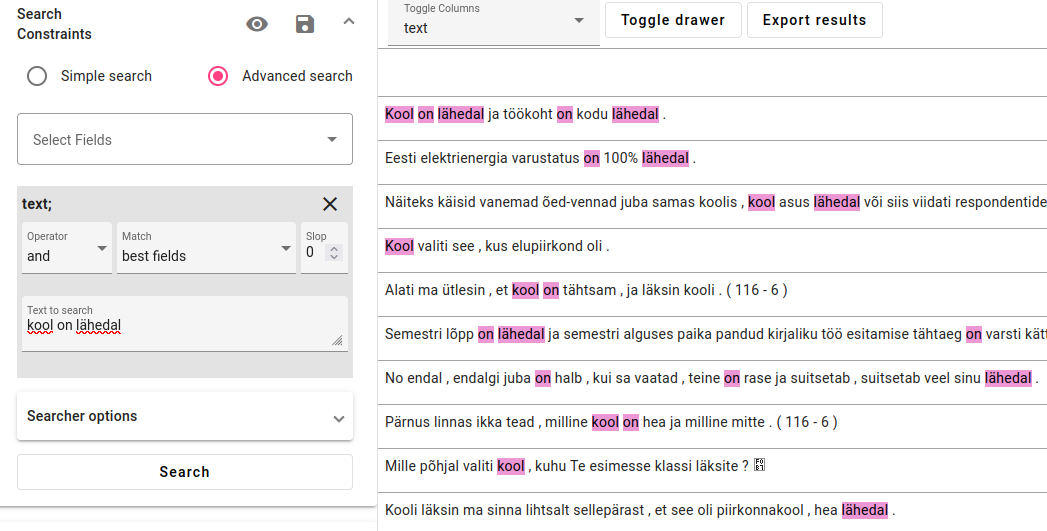Select row 'Kooli läksin ma sinna lihtsalt'

pyautogui.click(x=712, y=512)
